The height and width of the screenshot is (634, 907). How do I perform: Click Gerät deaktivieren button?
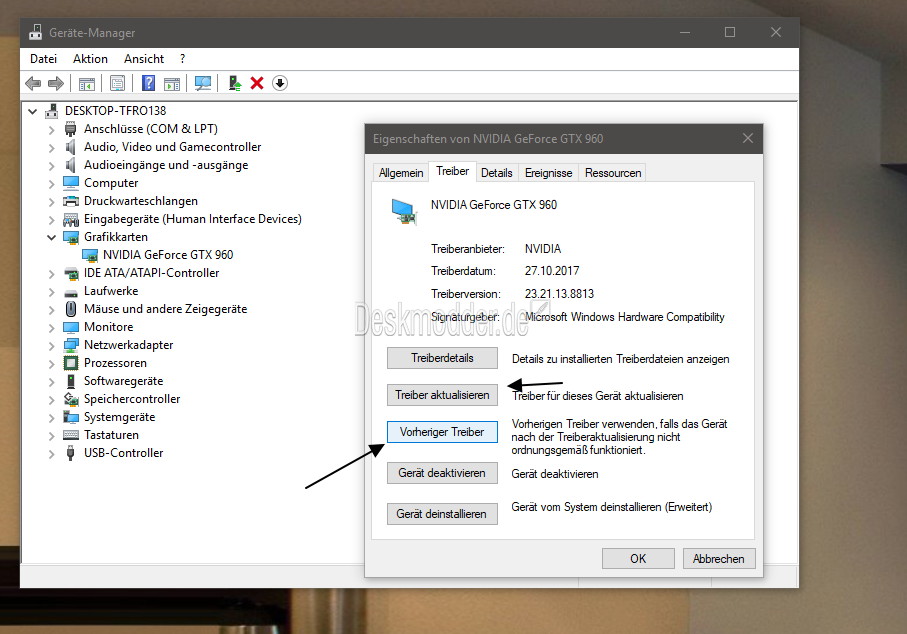point(442,473)
